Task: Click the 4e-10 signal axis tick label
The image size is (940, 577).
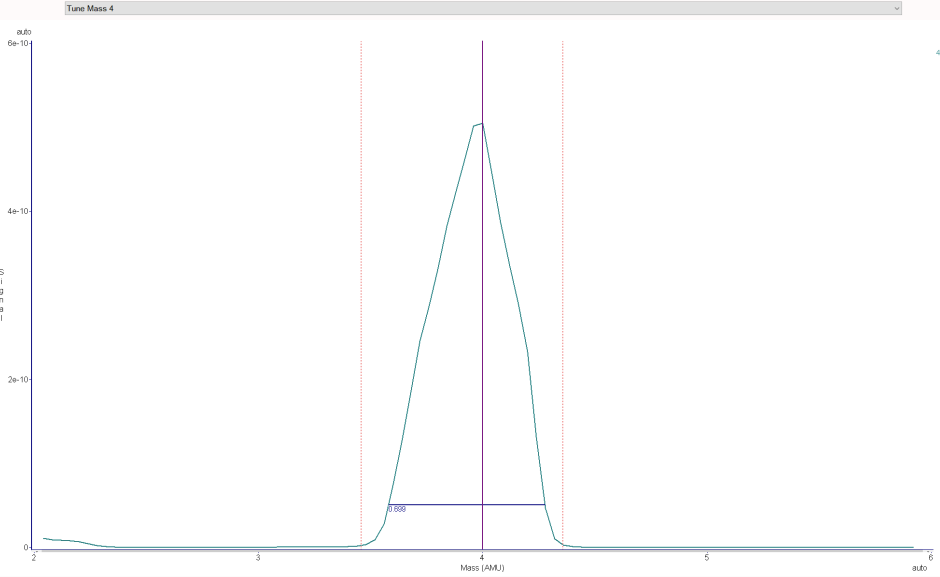Action: point(17,211)
